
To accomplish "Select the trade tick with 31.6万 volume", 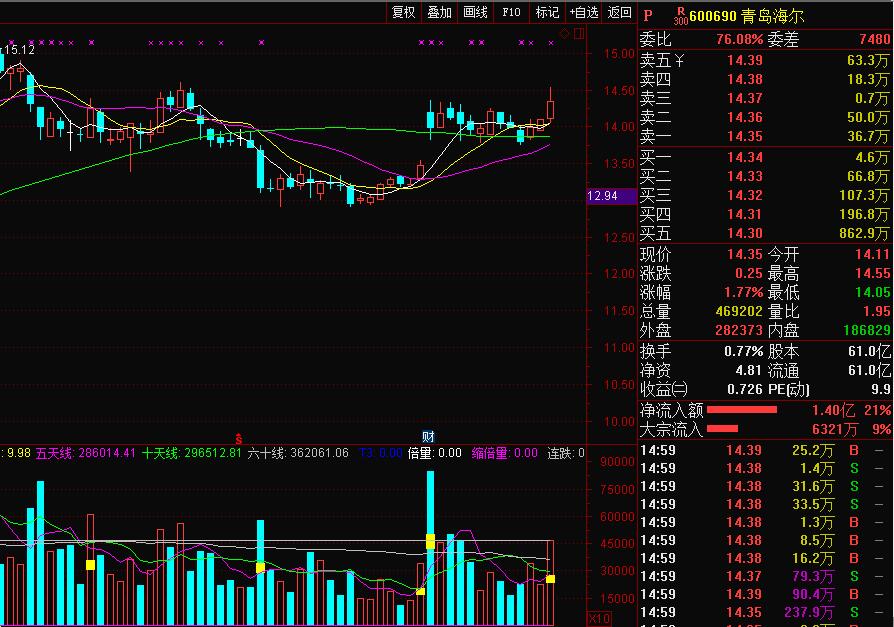I will (765, 486).
